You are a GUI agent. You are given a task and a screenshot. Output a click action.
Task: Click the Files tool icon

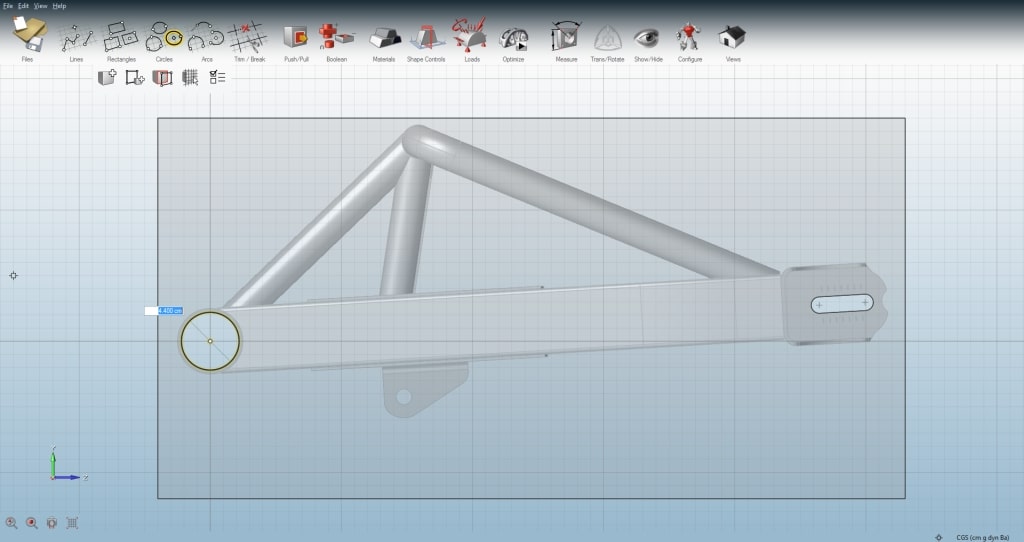(x=29, y=35)
